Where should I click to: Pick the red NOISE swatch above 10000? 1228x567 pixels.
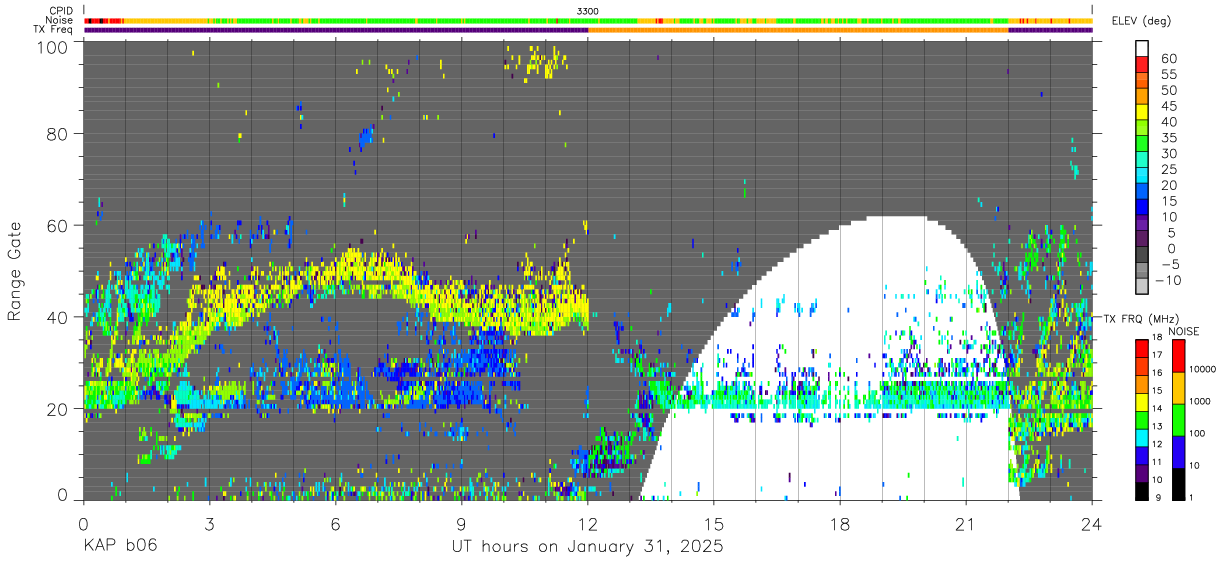(x=1178, y=356)
